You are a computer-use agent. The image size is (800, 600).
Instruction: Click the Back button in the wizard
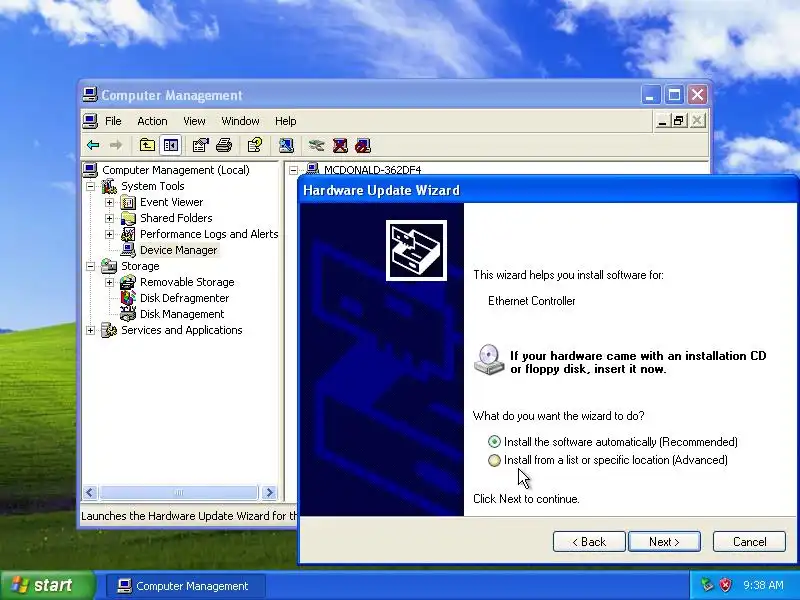coord(589,542)
